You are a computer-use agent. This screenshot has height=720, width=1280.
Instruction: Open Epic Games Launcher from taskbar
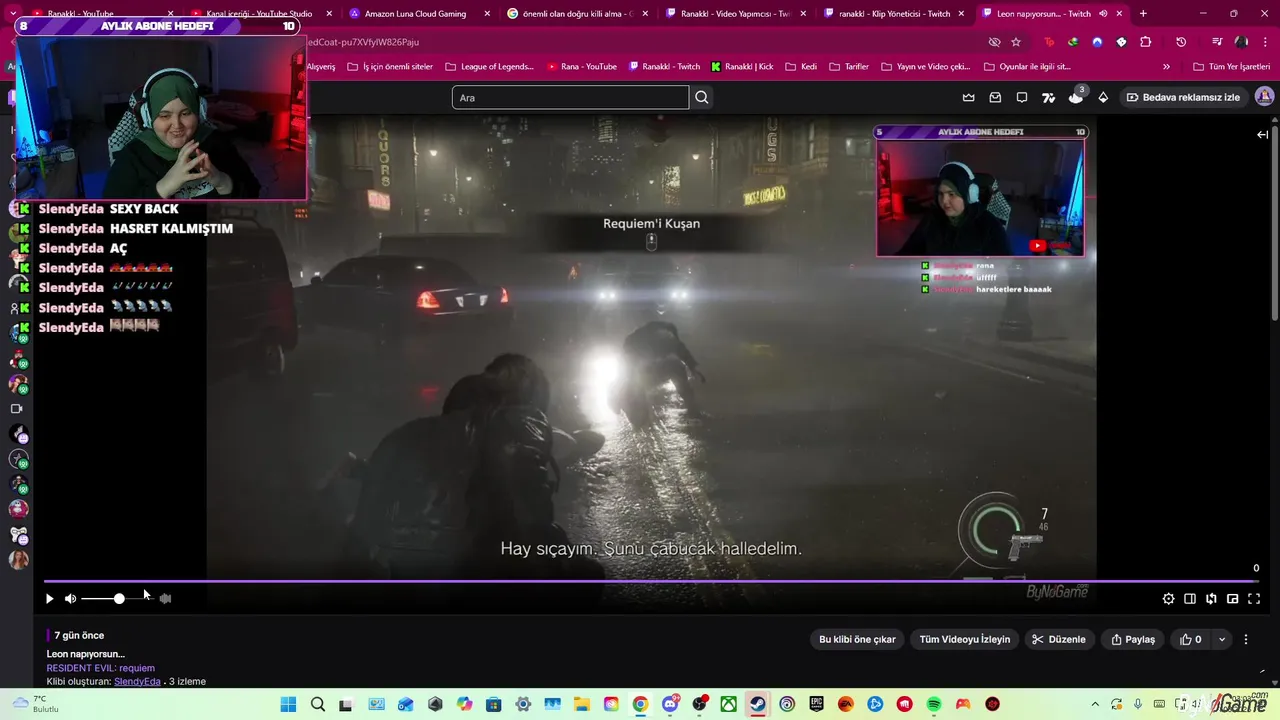[816, 704]
